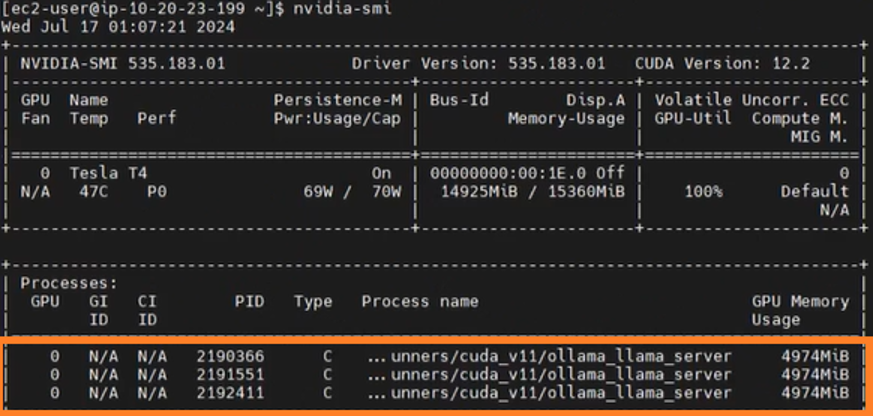Click PID 2191551 in the process list

pos(230,375)
